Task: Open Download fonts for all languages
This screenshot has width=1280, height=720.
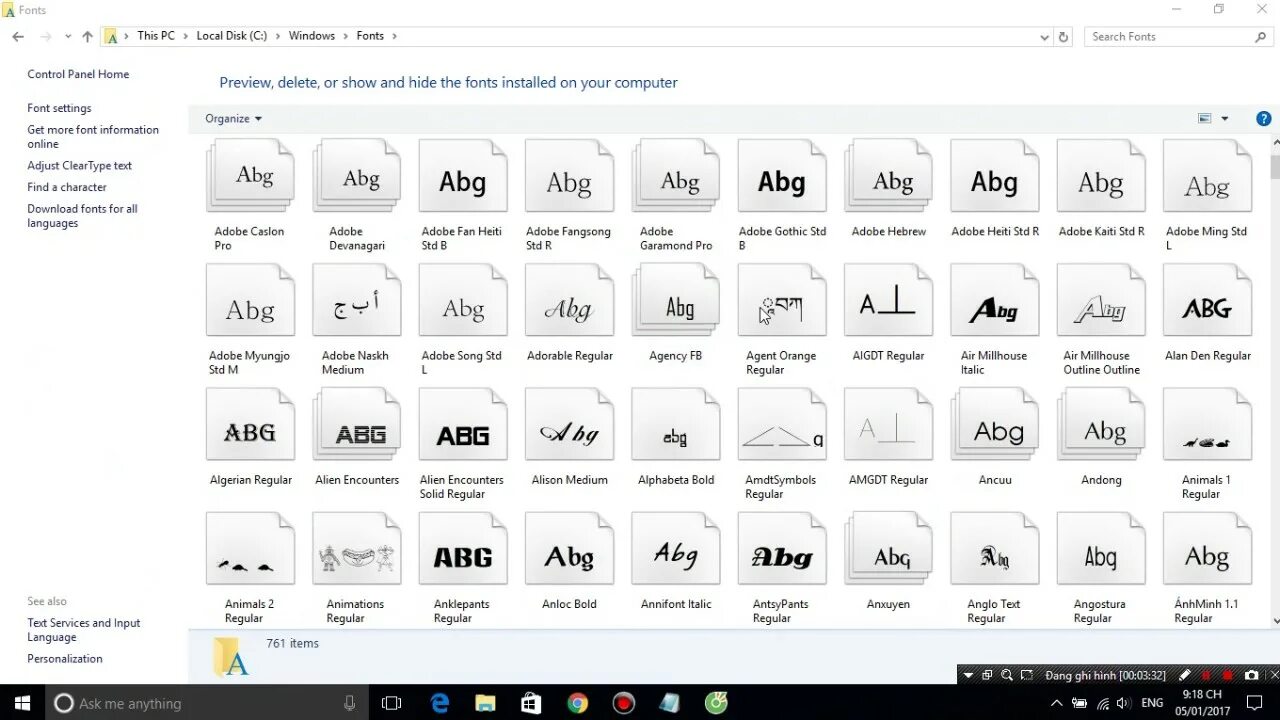Action: tap(82, 216)
